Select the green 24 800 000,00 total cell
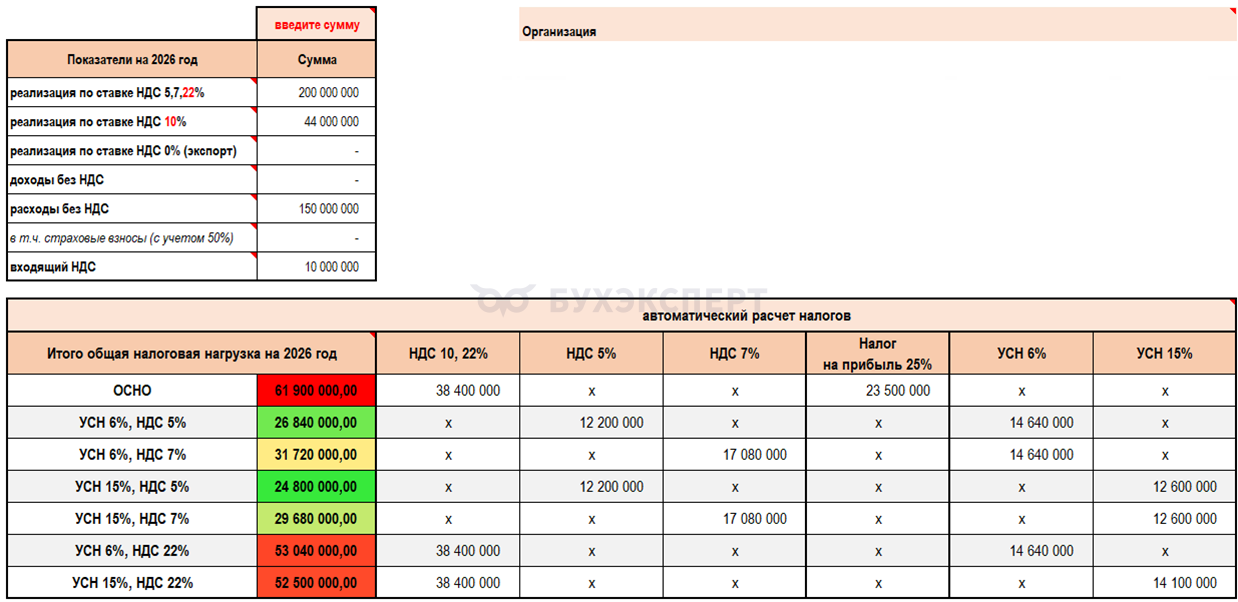 [317, 487]
